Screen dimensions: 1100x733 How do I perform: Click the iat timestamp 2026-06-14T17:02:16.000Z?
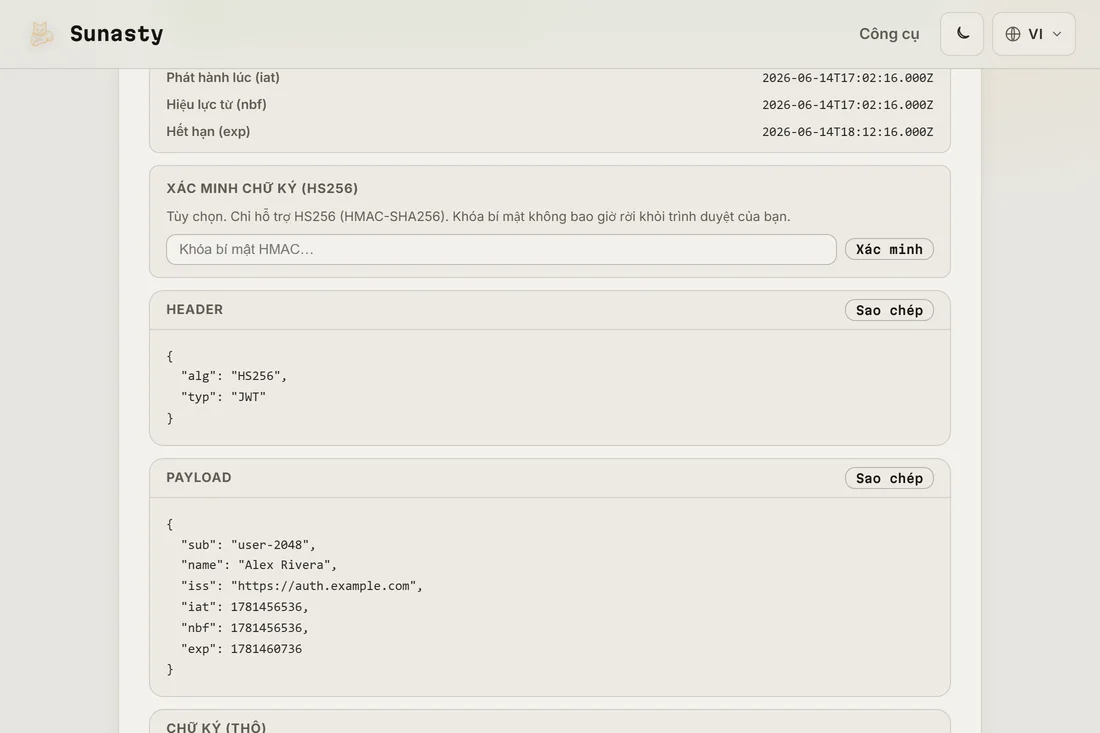click(x=847, y=78)
